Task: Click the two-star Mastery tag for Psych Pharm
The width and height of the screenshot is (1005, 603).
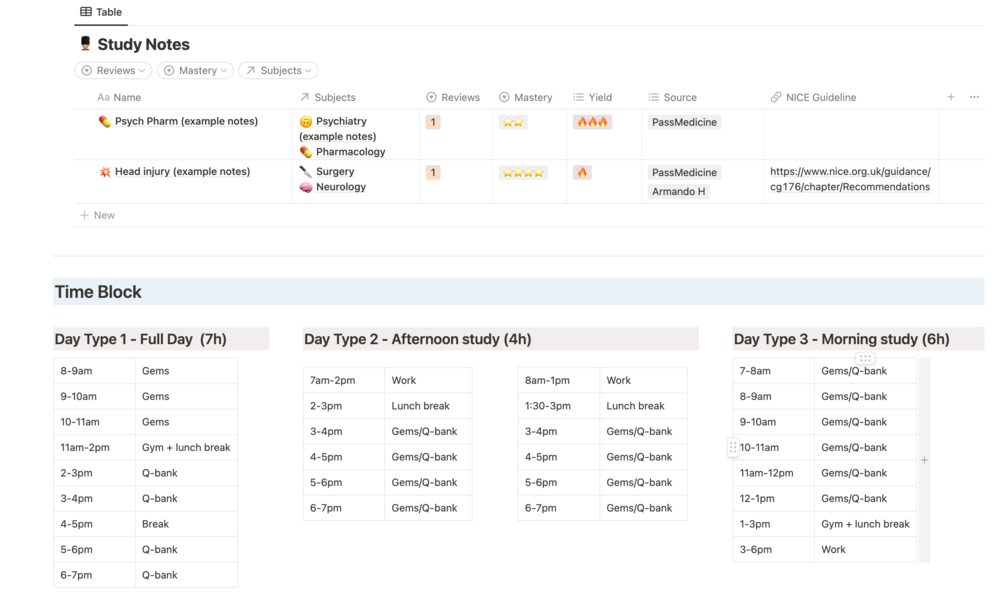Action: coord(513,122)
